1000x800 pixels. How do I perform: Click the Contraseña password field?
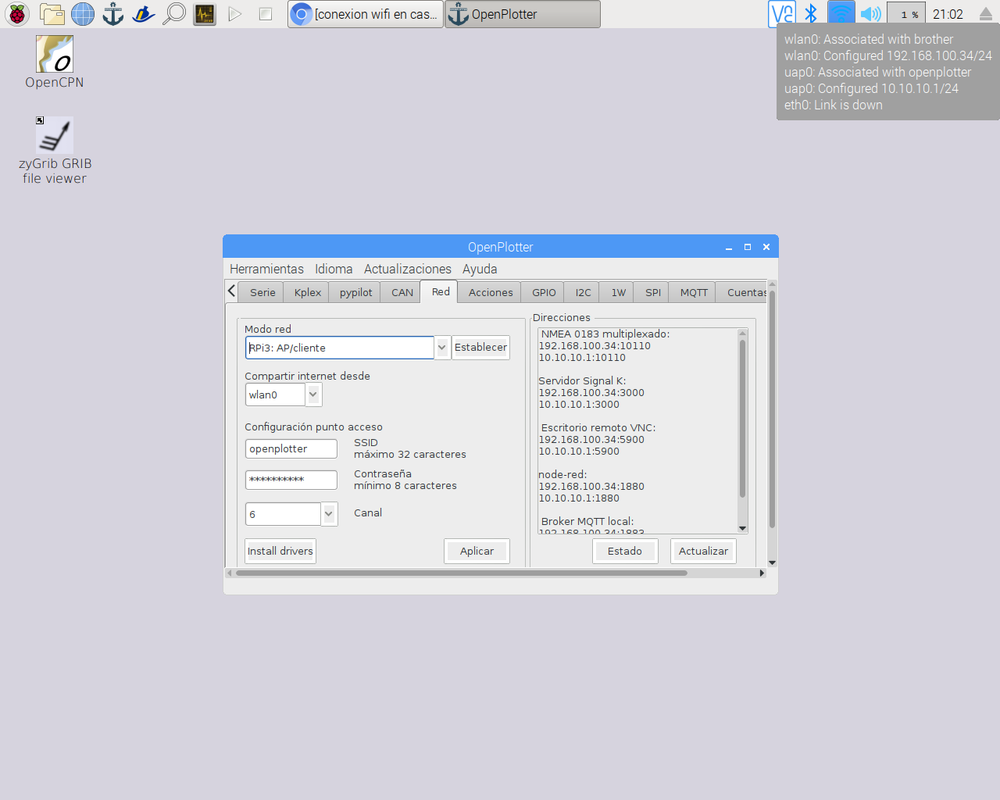pos(291,480)
